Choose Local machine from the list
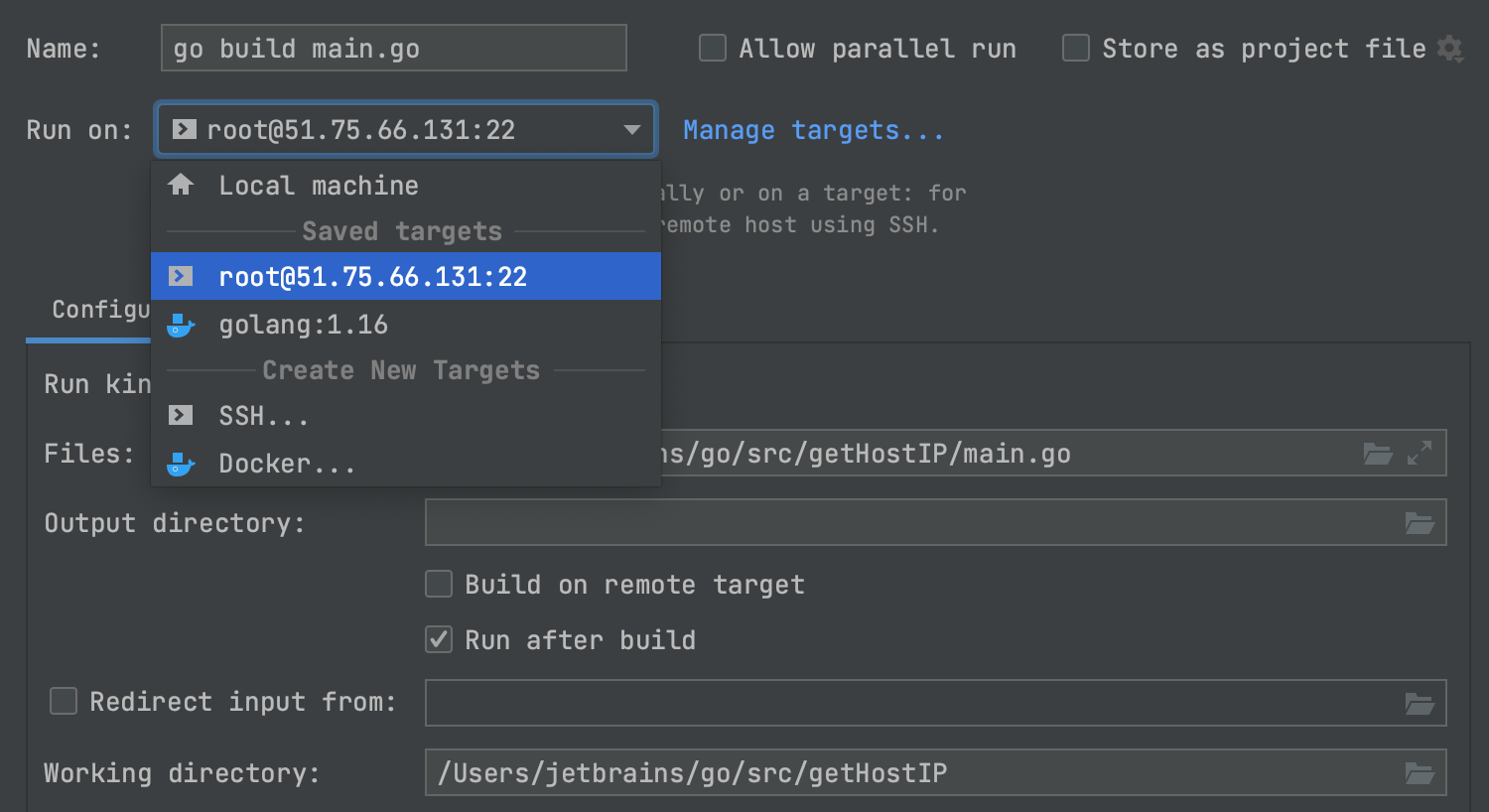Image resolution: width=1489 pixels, height=812 pixels. pos(318,186)
